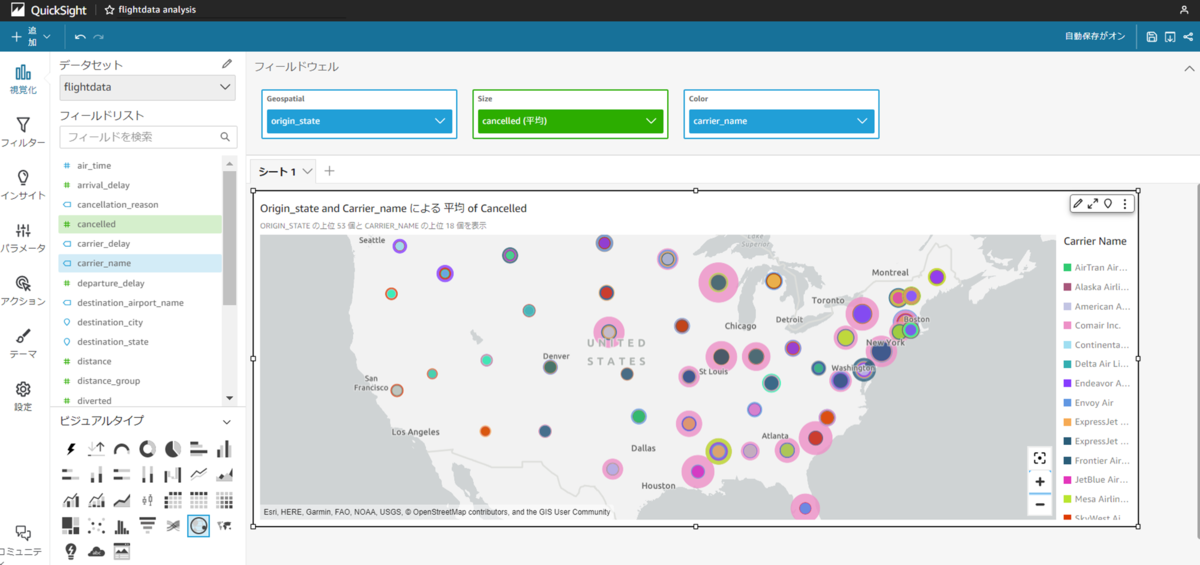Click AirTran green legend color swatch
This screenshot has height=565, width=1200.
coord(1068,268)
